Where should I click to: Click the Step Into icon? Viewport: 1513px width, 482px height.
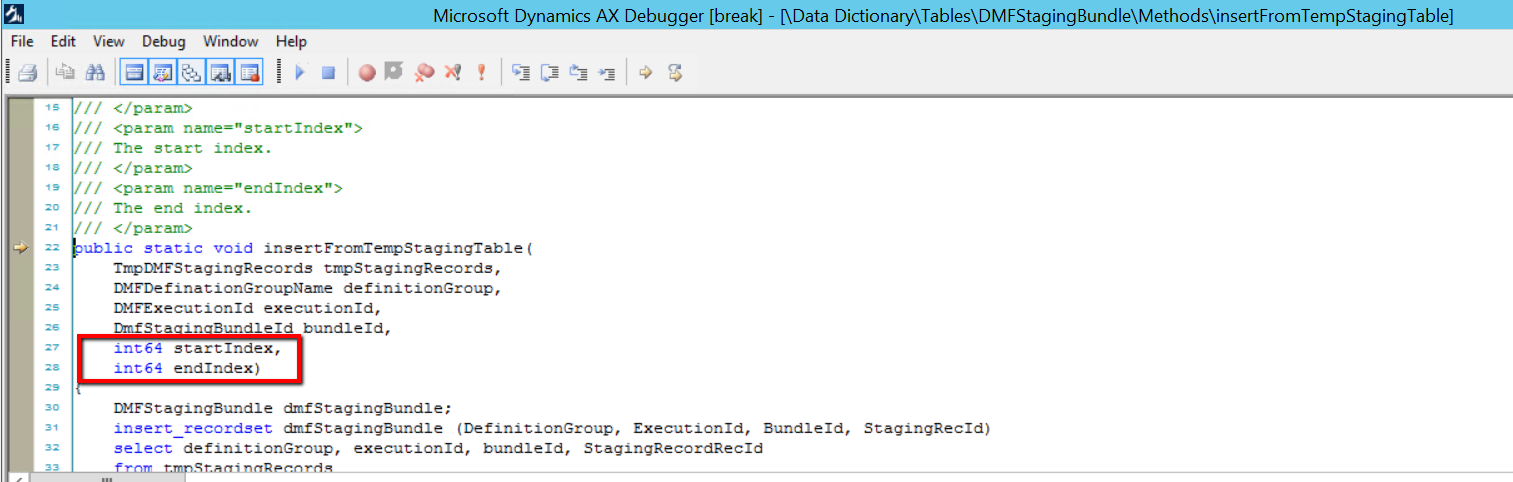(520, 72)
